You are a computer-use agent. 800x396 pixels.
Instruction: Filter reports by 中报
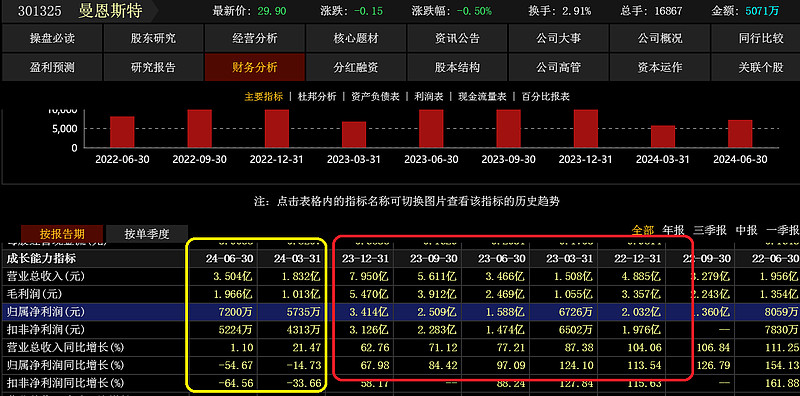point(746,230)
